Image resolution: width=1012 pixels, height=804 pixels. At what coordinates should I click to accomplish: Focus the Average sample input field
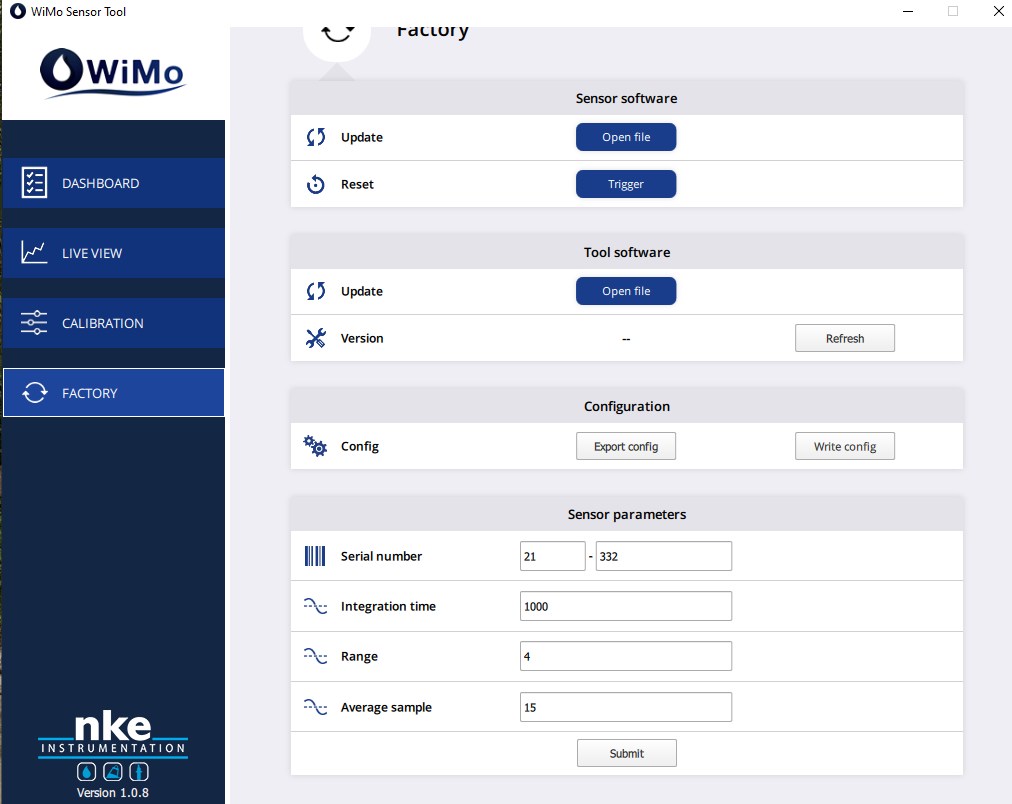click(626, 707)
